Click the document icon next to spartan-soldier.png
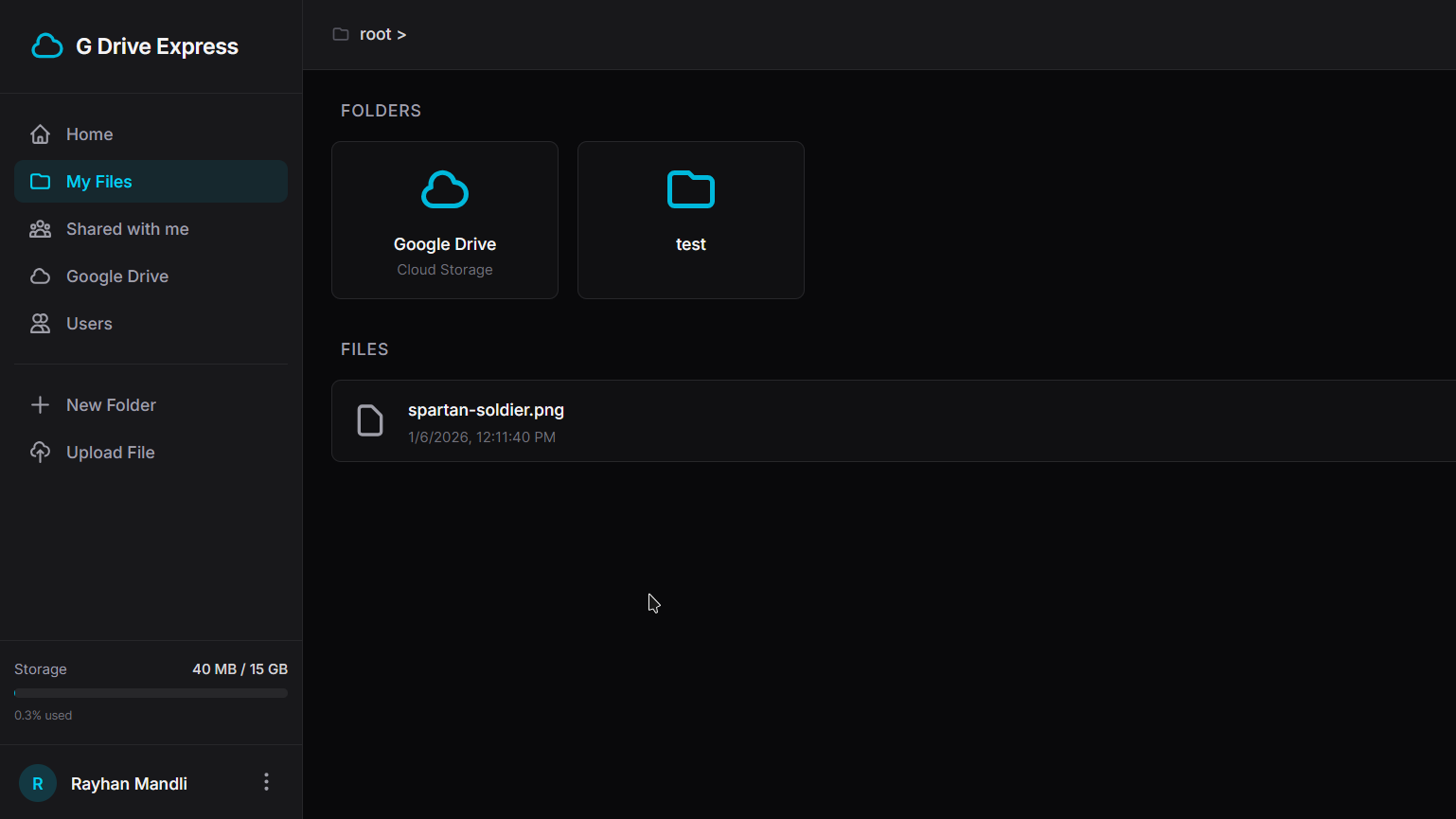 point(369,419)
